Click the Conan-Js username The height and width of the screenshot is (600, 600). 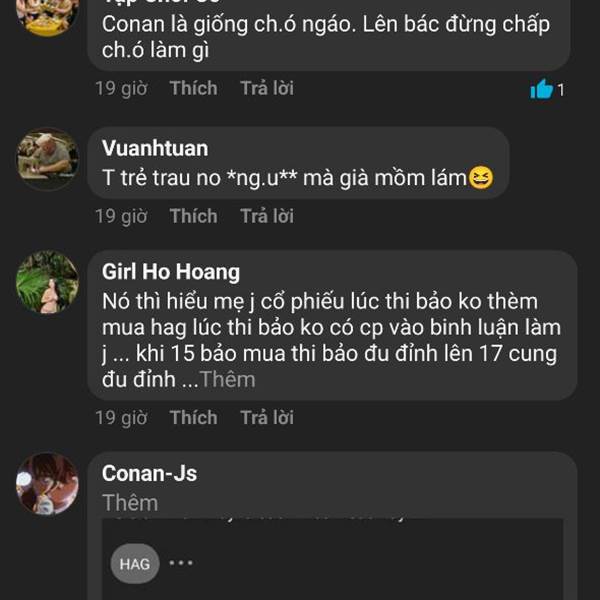(149, 474)
